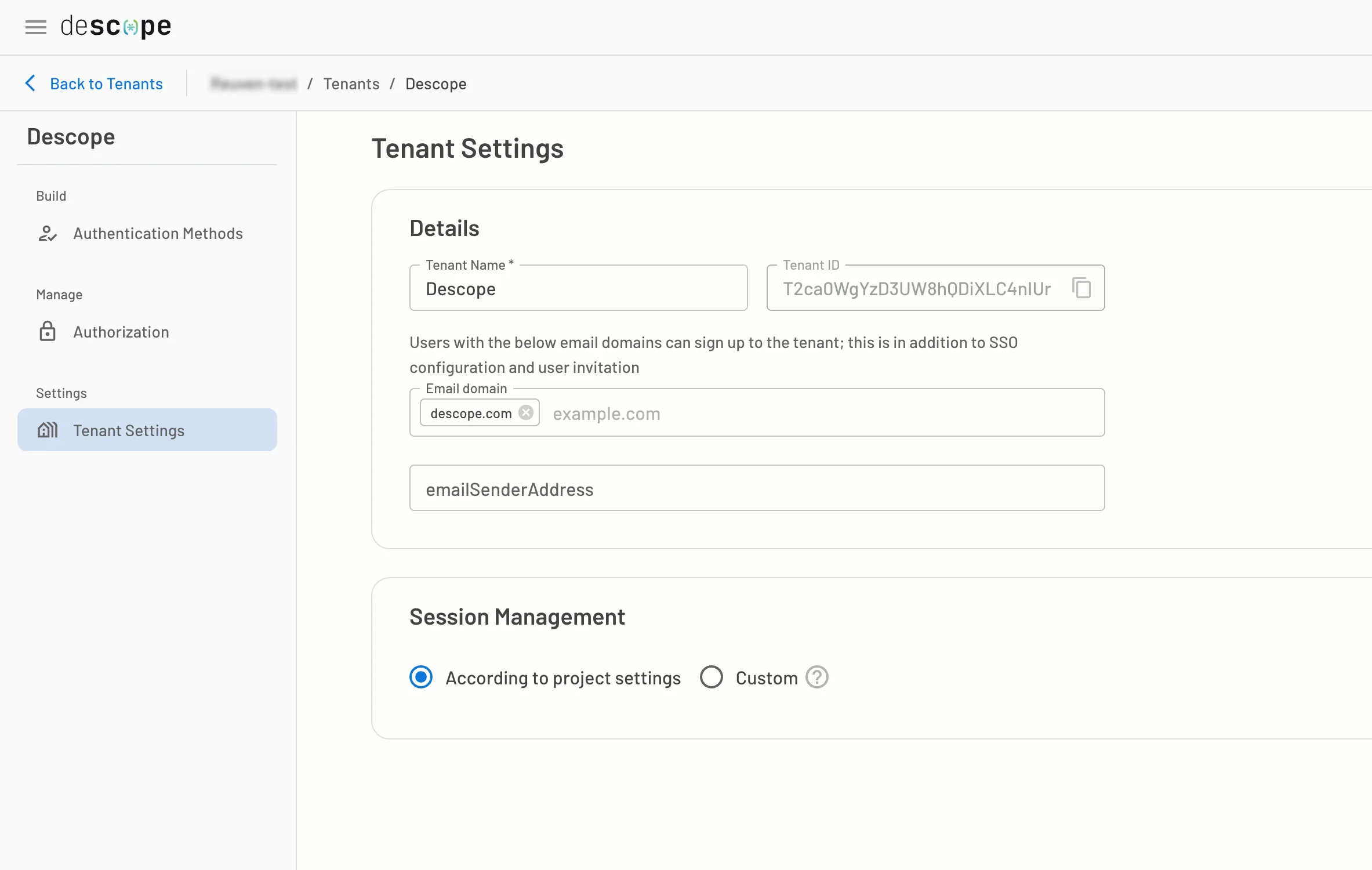Open the Build section in the sidebar

coord(51,195)
